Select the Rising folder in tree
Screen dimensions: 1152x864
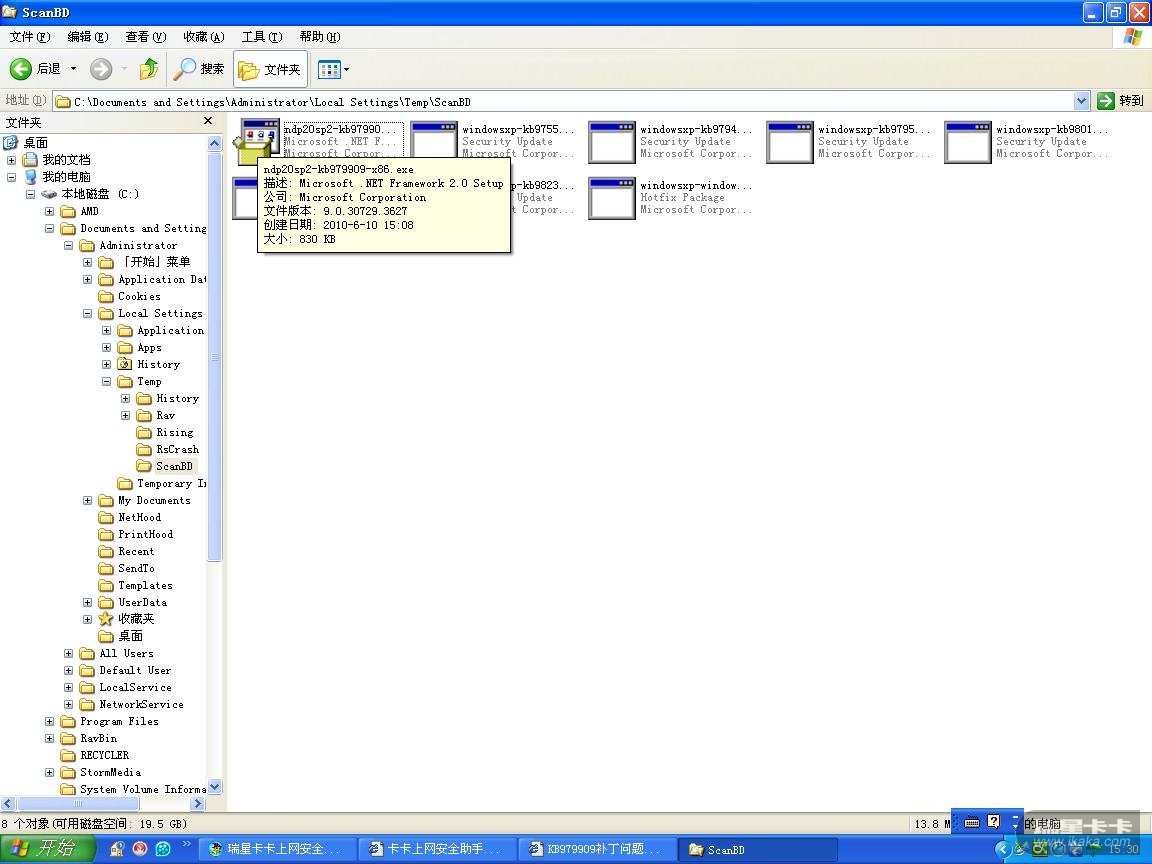(x=174, y=433)
